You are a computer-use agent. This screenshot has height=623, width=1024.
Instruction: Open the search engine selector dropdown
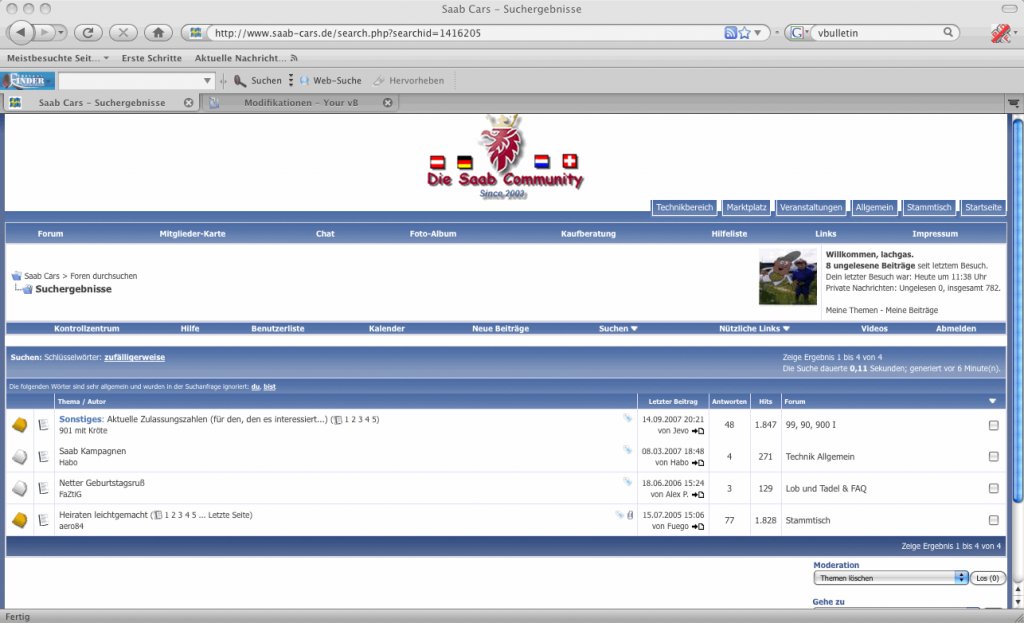click(797, 33)
